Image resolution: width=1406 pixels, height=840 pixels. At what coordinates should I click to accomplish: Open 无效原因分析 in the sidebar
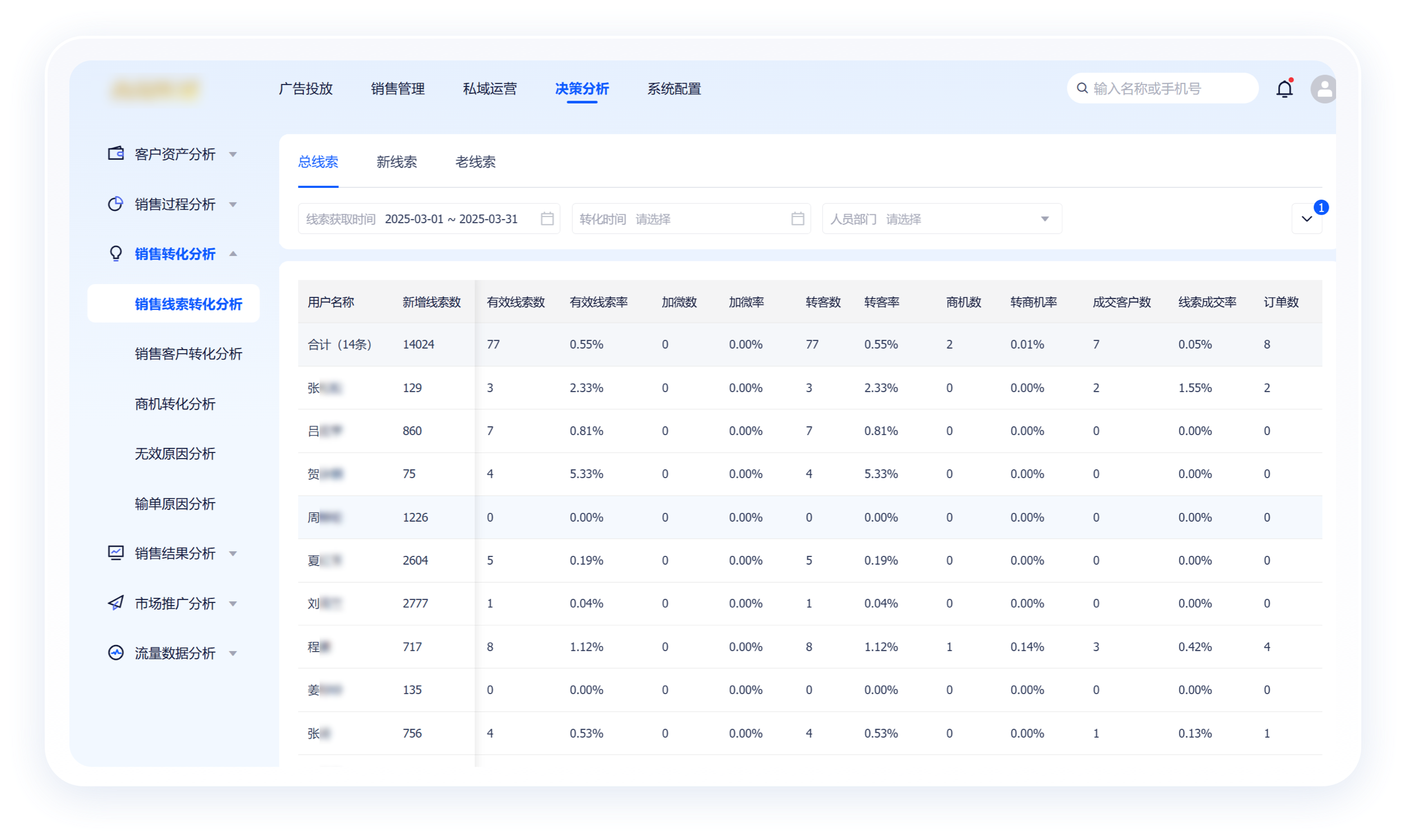174,454
